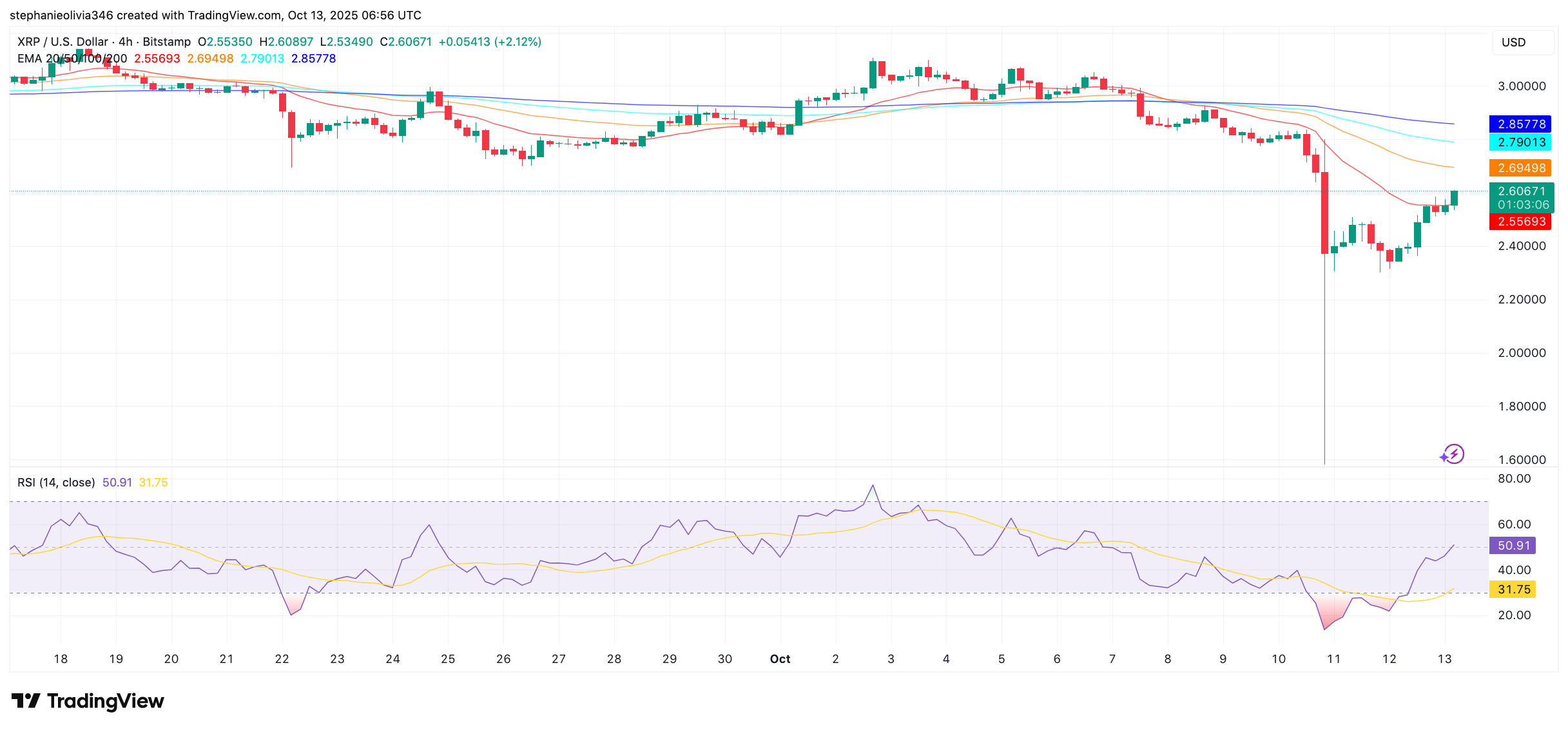The image size is (1568, 730).
Task: Click the XRP / U.S. Dollar symbol title
Action: [x=63, y=42]
